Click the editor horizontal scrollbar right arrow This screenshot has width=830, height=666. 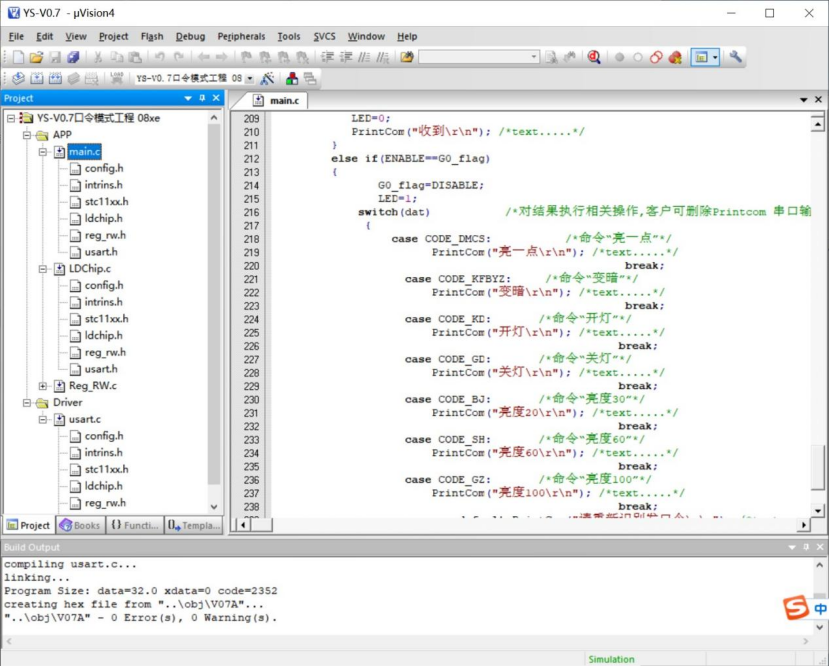[x=804, y=525]
